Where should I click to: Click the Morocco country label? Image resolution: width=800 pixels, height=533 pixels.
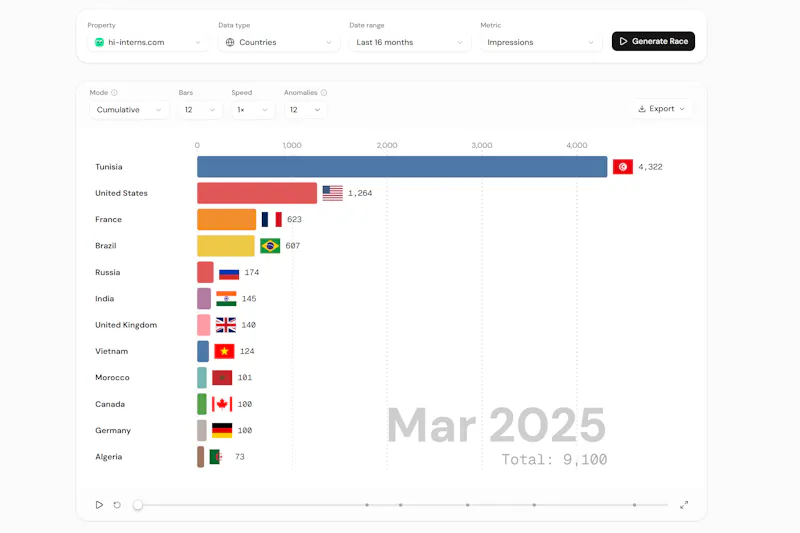[112, 378]
